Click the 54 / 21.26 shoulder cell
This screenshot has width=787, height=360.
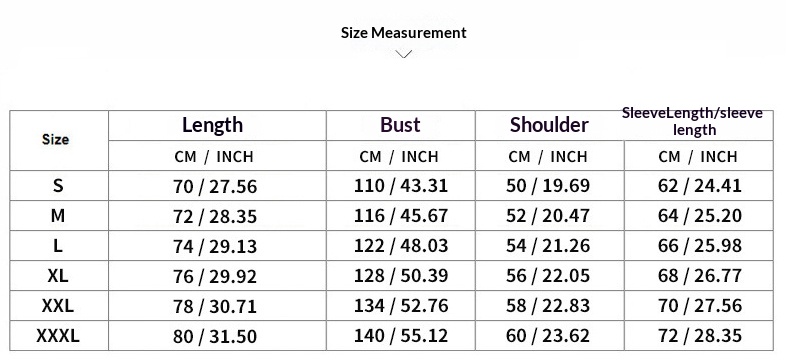pos(548,246)
